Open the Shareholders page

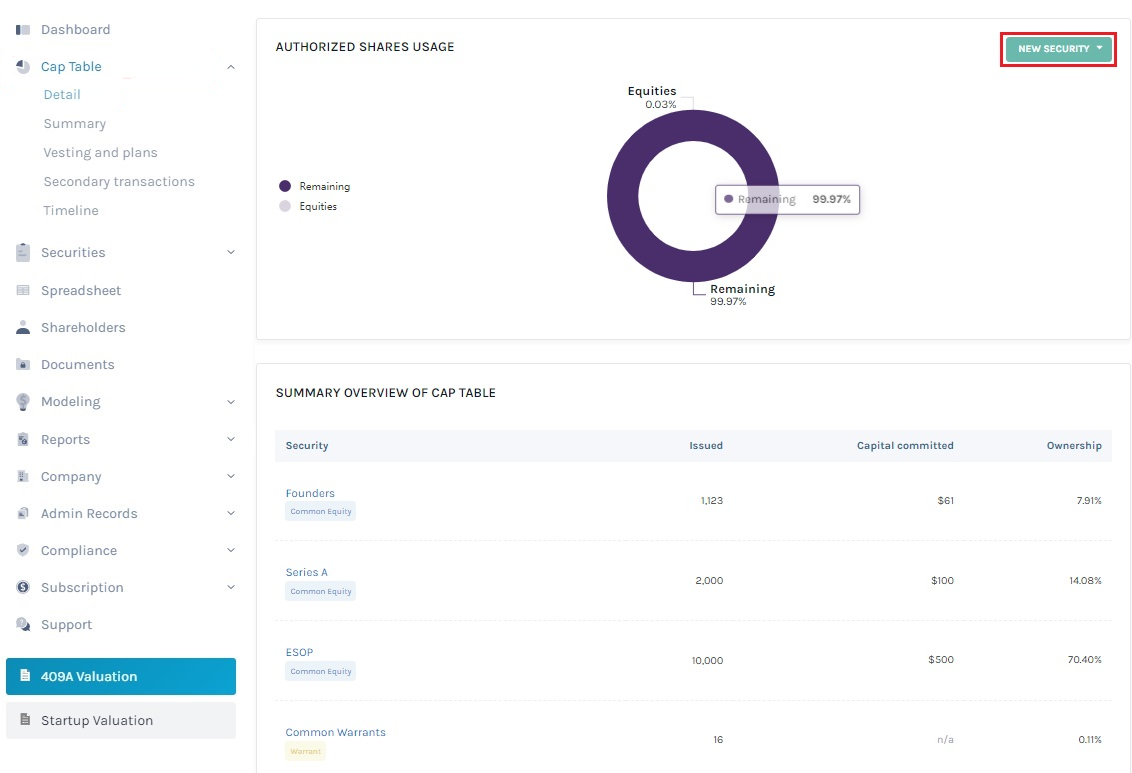tap(83, 327)
